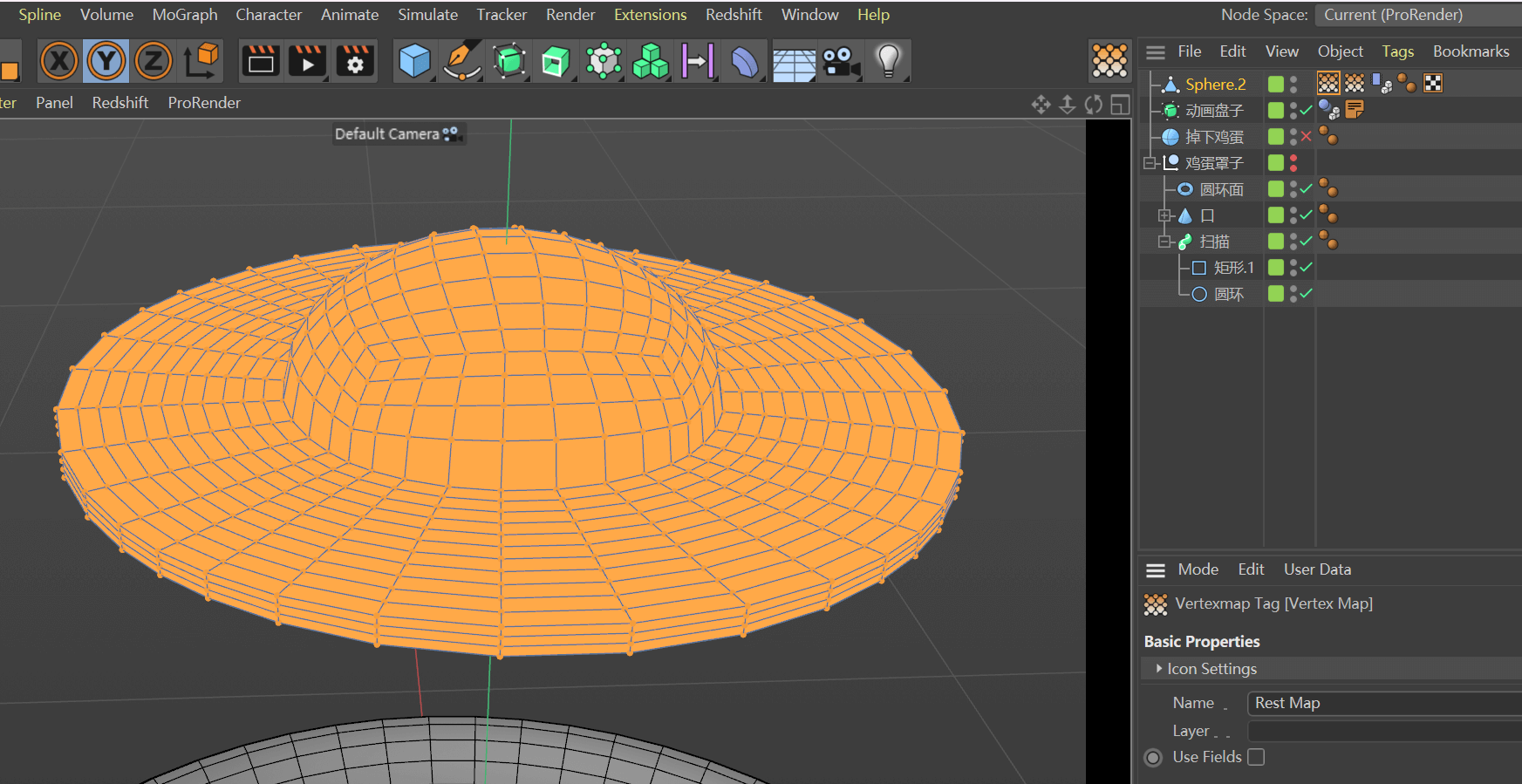Toggle the red visibility dots for 鸡蛋罩子
The height and width of the screenshot is (784, 1522).
[x=1293, y=162]
